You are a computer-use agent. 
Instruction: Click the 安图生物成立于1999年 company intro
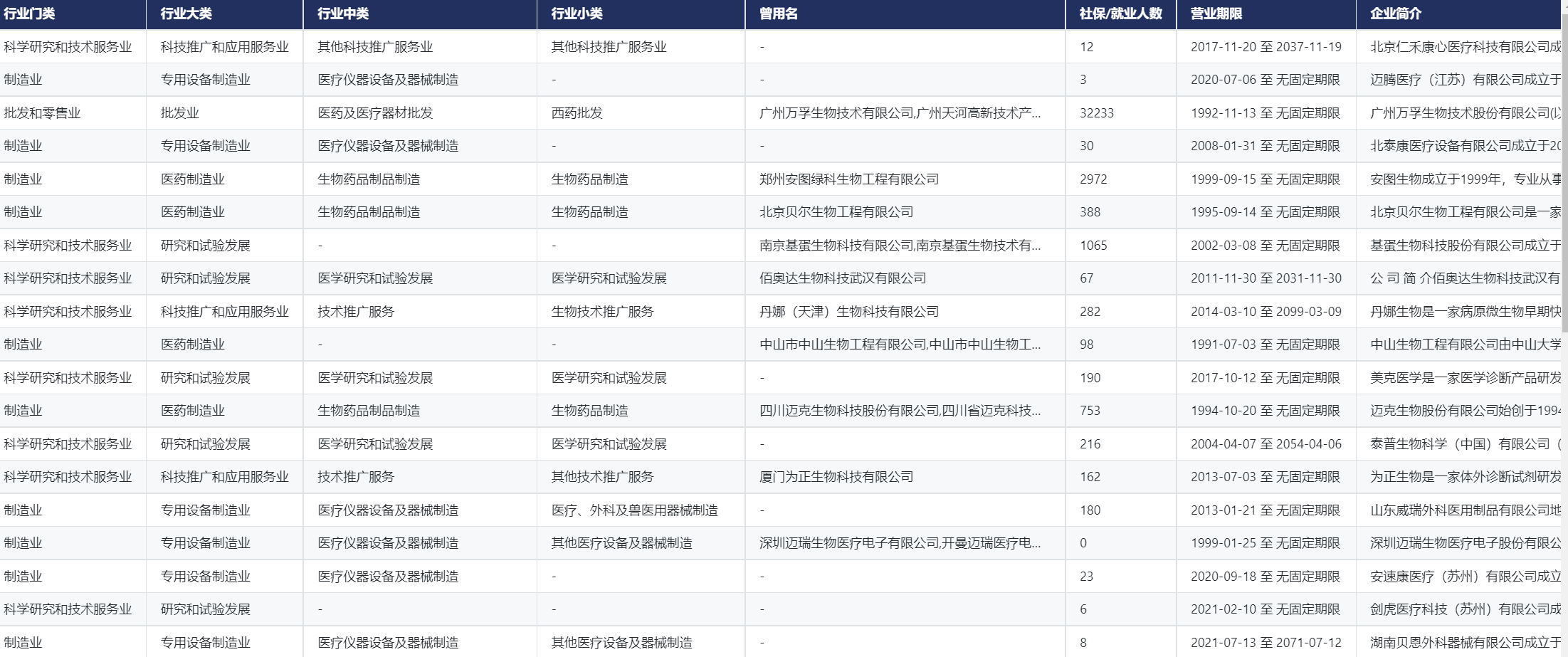[1466, 179]
